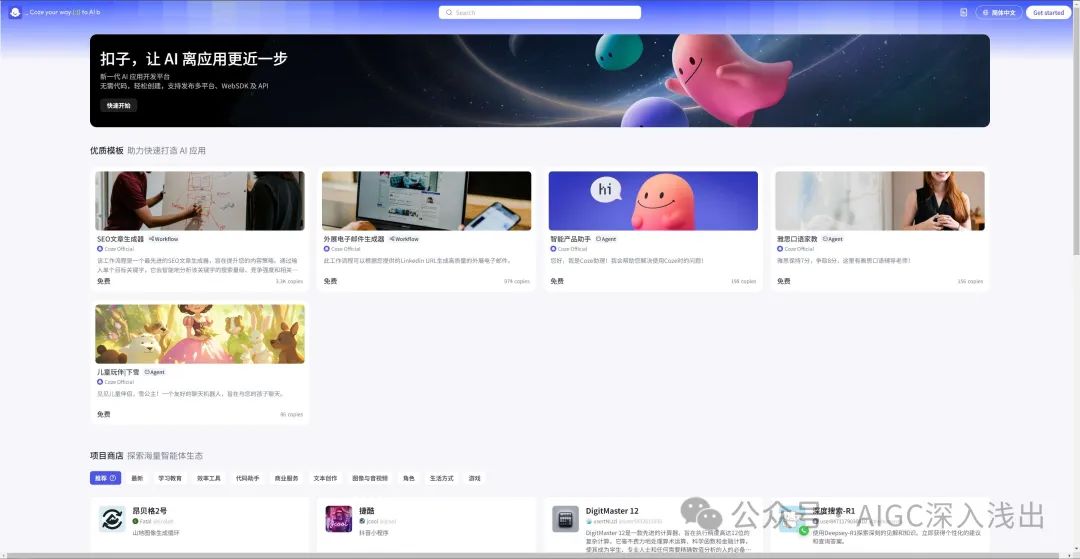Image resolution: width=1080 pixels, height=559 pixels.
Task: Select the 商业服务 category tab
Action: pyautogui.click(x=287, y=478)
